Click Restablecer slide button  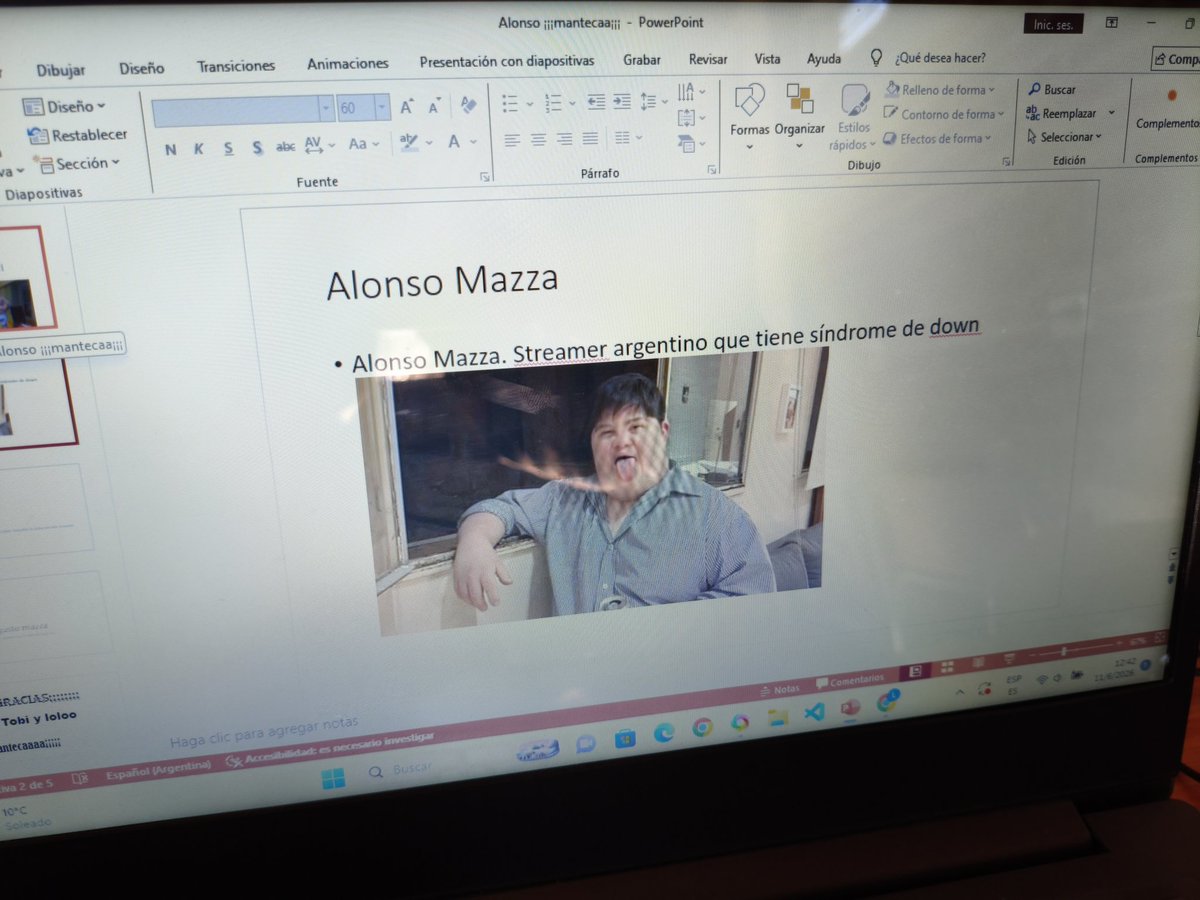click(x=78, y=135)
